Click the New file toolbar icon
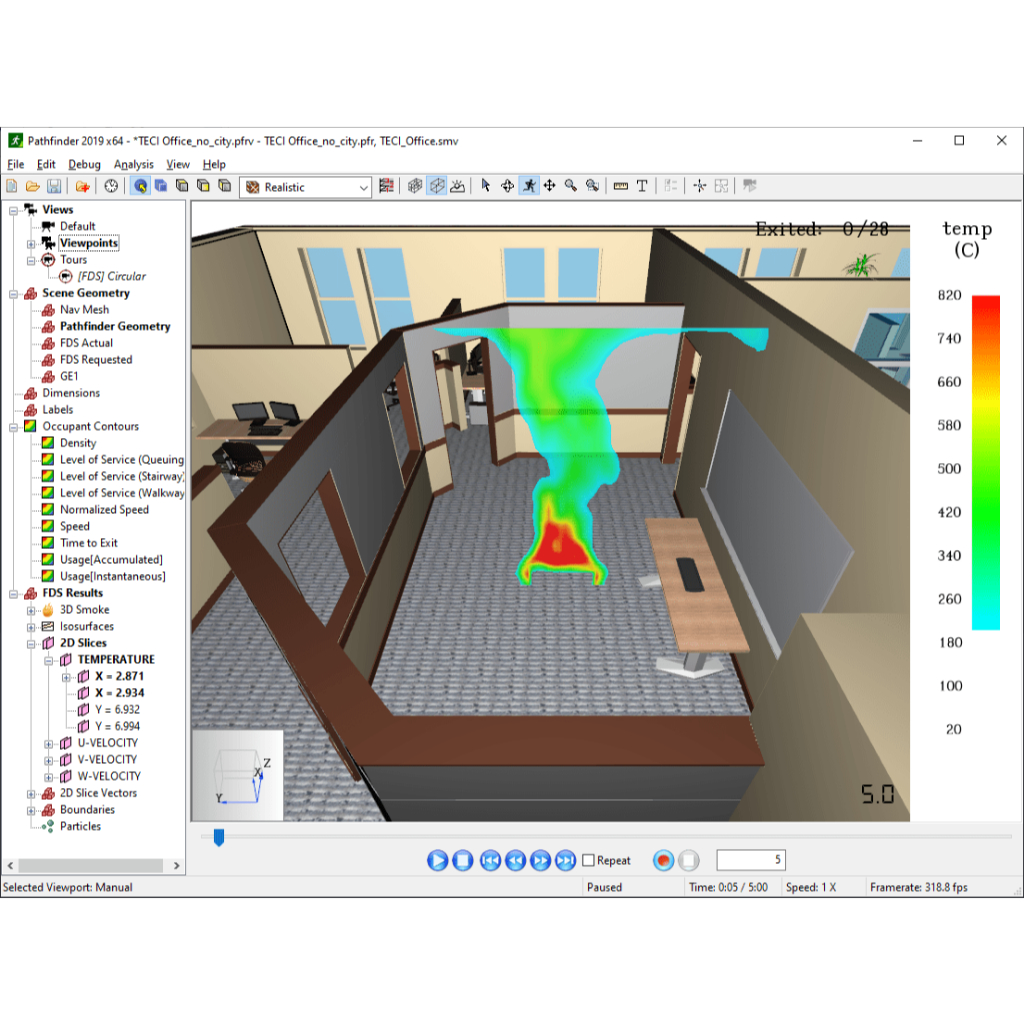Viewport: 1024px width, 1024px height. pyautogui.click(x=12, y=186)
